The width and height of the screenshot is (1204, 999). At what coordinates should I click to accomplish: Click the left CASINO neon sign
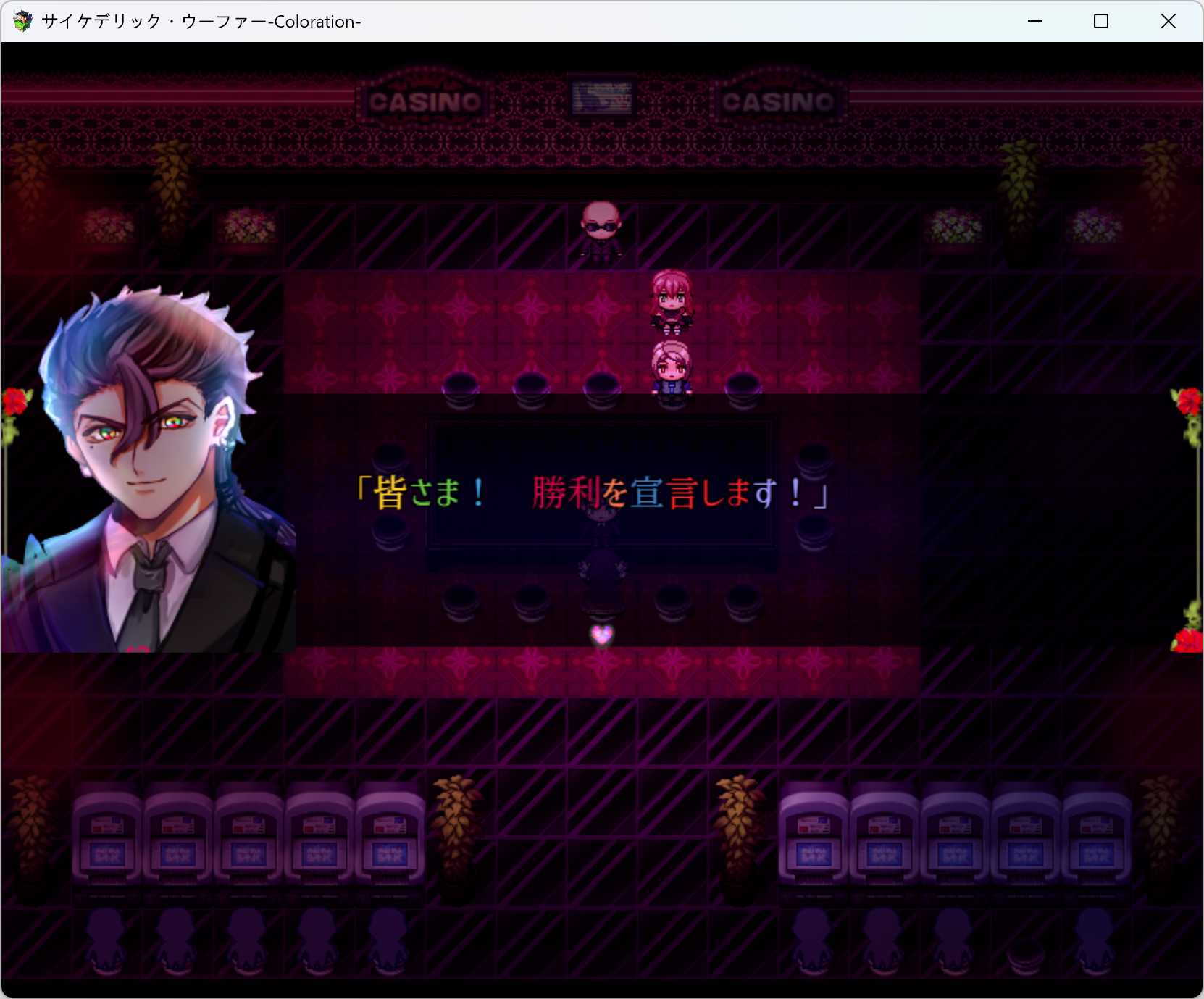click(425, 101)
